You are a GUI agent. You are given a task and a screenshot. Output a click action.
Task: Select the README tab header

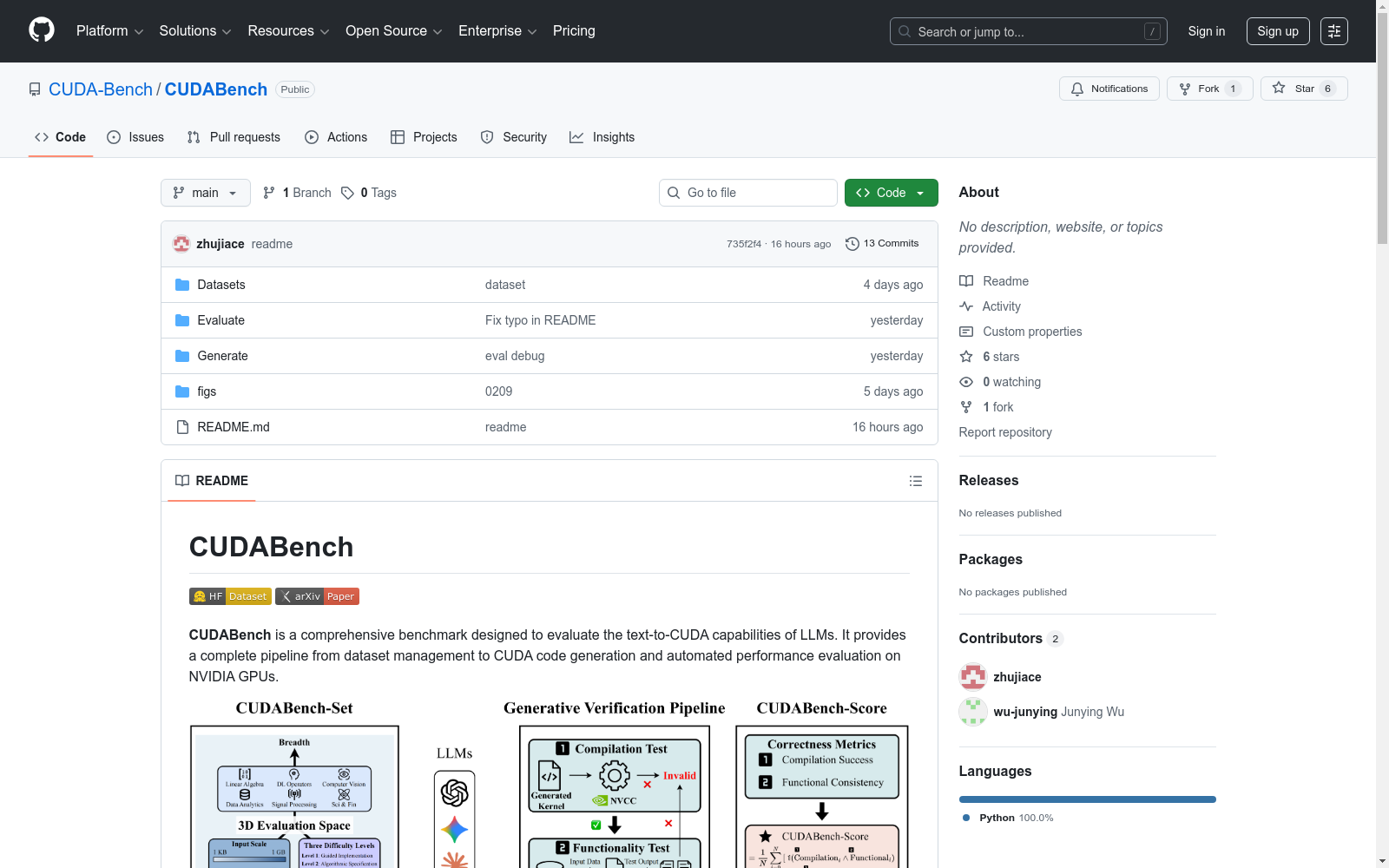(x=212, y=481)
